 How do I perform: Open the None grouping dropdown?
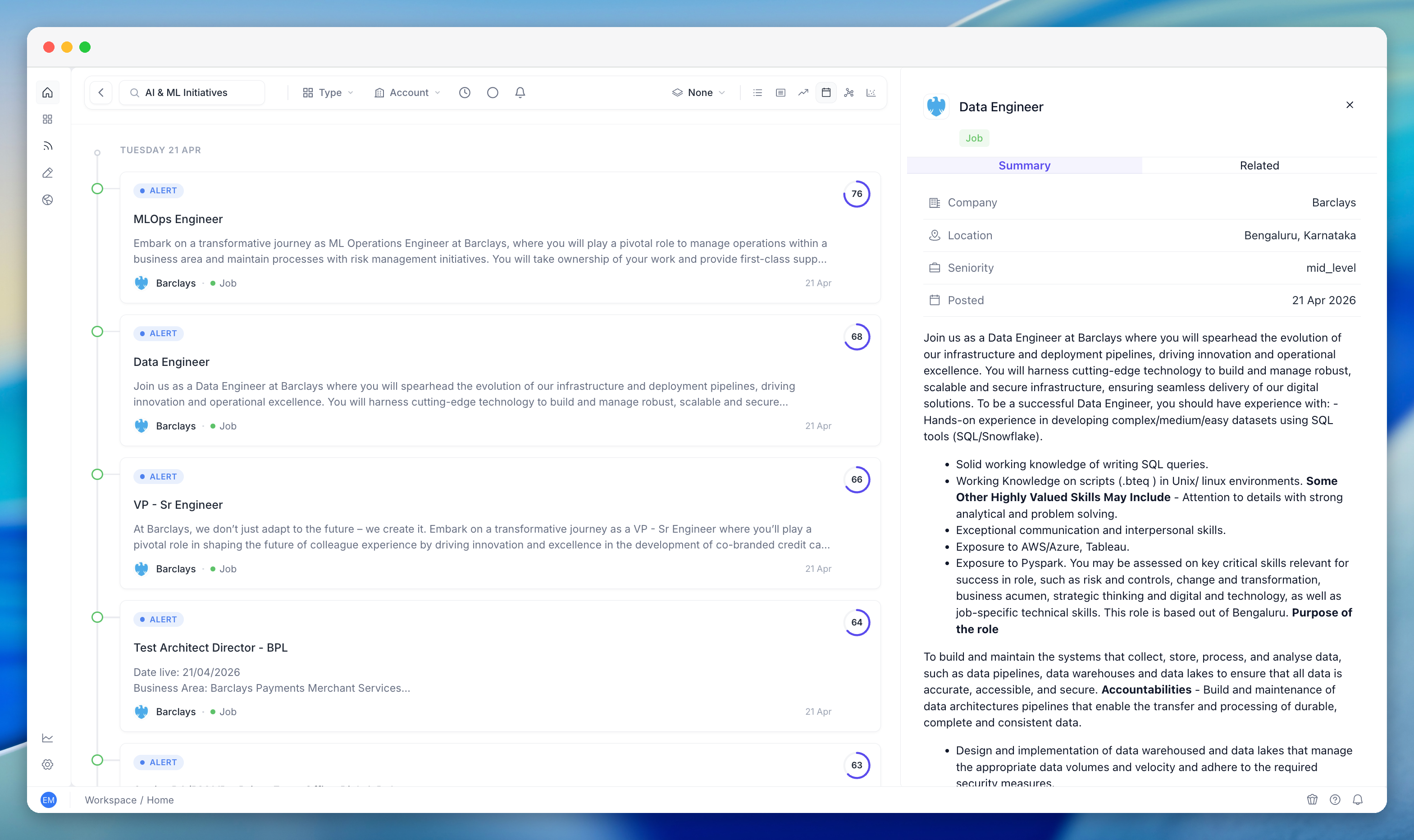(x=699, y=92)
